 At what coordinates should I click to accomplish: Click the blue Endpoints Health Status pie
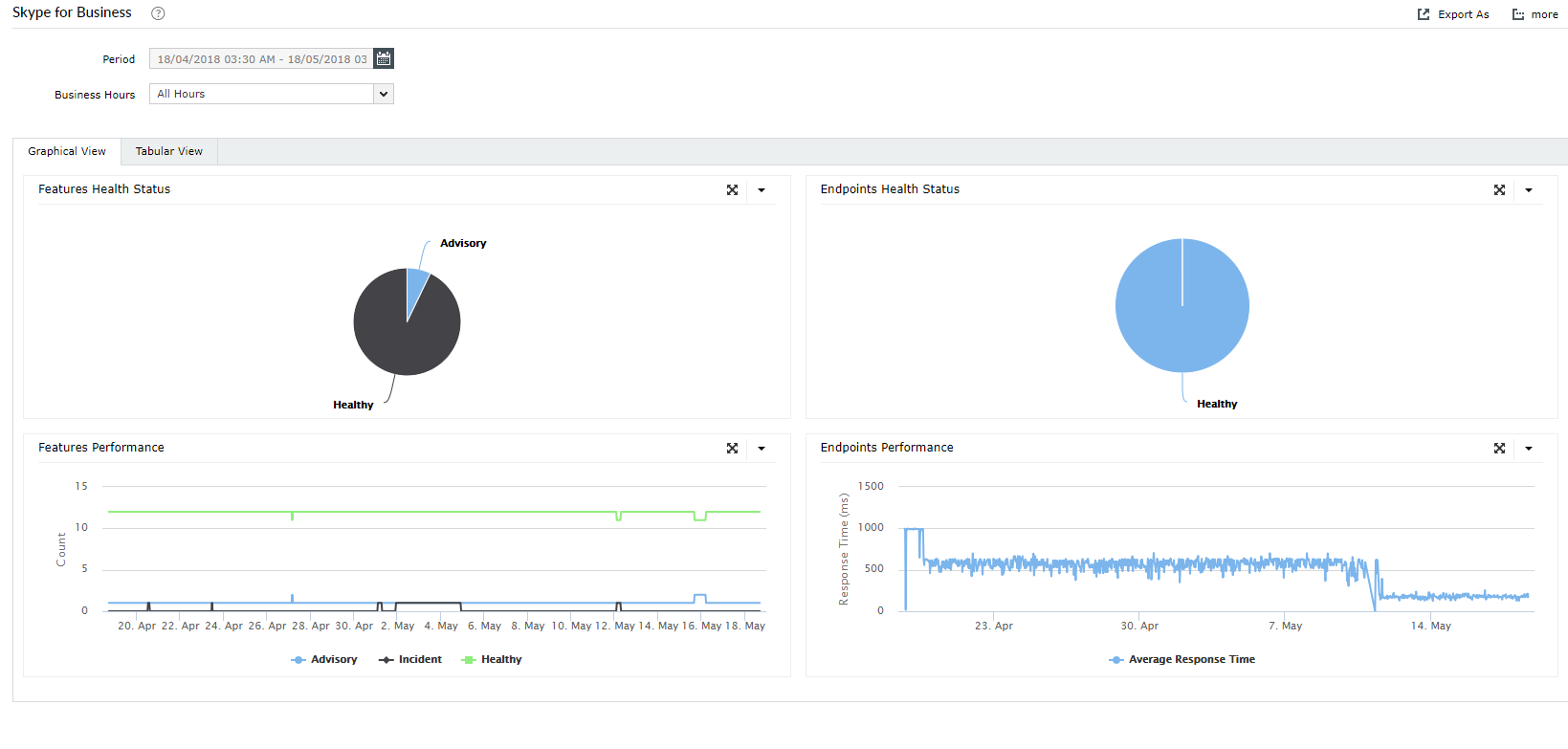coord(1182,305)
